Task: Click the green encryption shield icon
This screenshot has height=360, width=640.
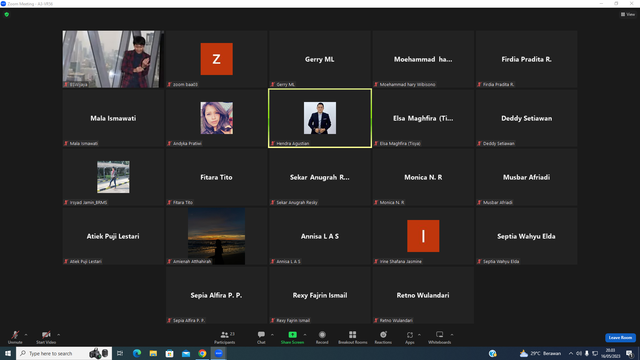Action: [7, 14]
